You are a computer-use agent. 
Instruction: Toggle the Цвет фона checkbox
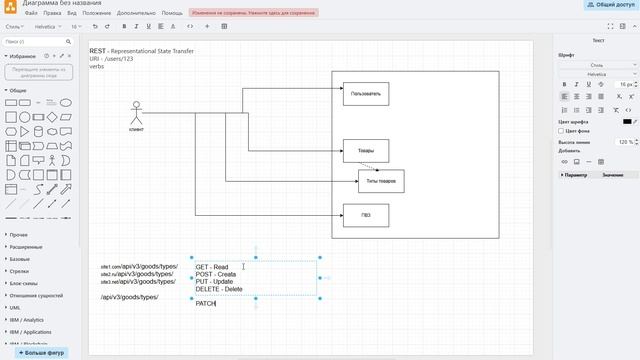coord(561,131)
